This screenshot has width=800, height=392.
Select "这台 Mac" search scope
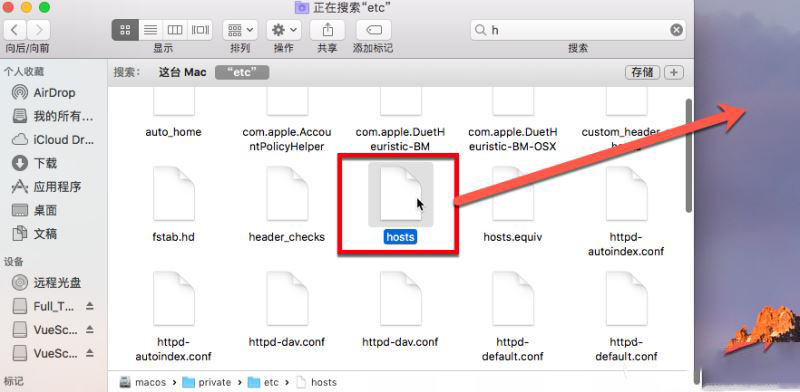tap(183, 72)
